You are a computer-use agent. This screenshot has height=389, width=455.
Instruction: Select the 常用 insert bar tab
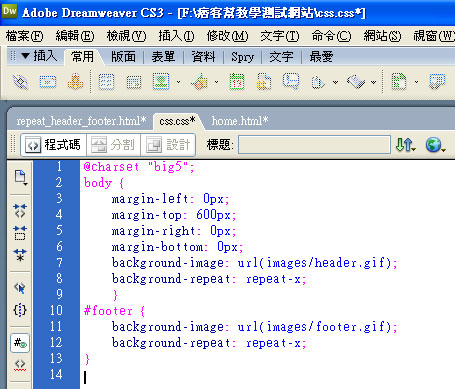(83, 56)
